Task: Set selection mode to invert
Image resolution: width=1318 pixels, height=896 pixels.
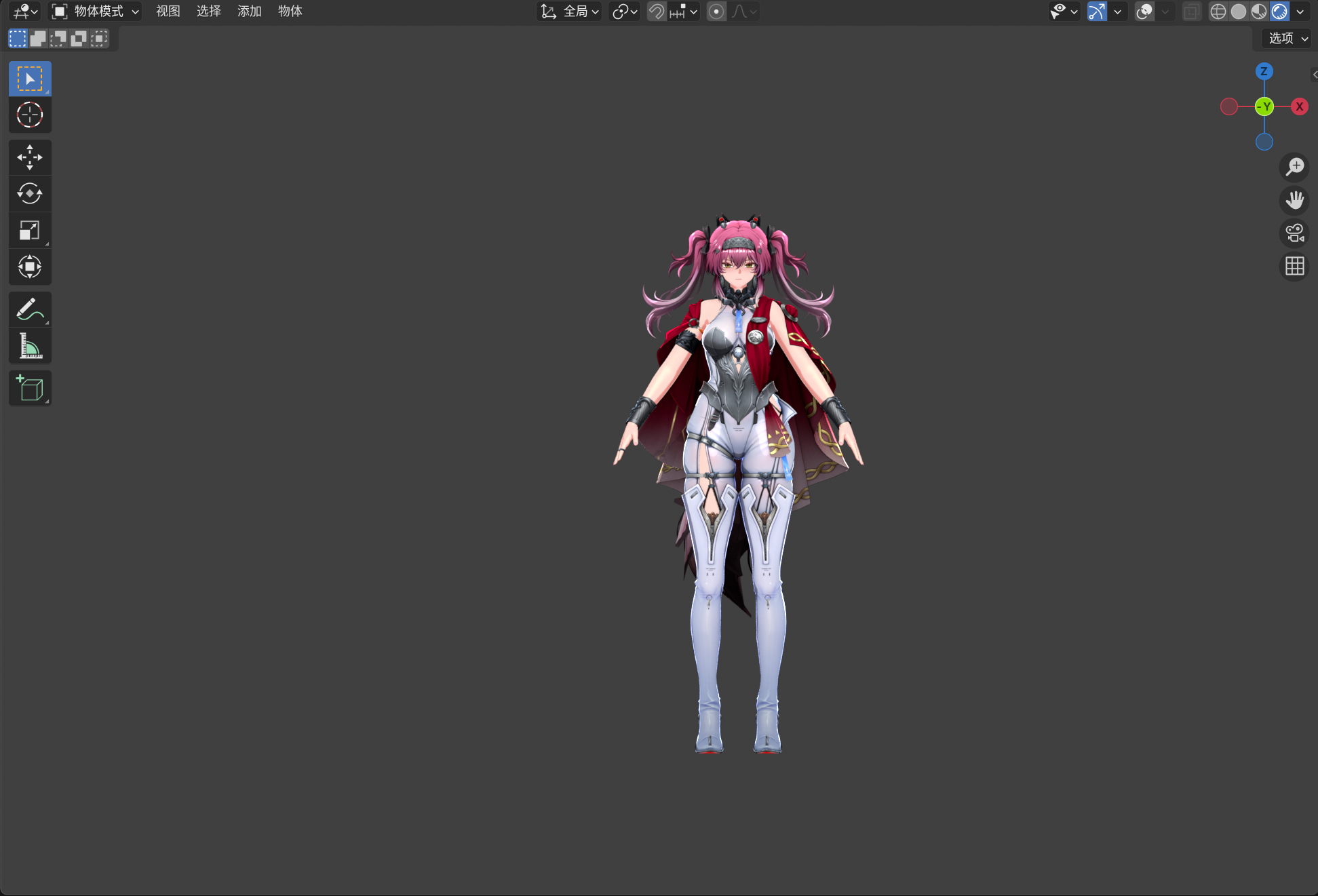Action: coord(79,39)
